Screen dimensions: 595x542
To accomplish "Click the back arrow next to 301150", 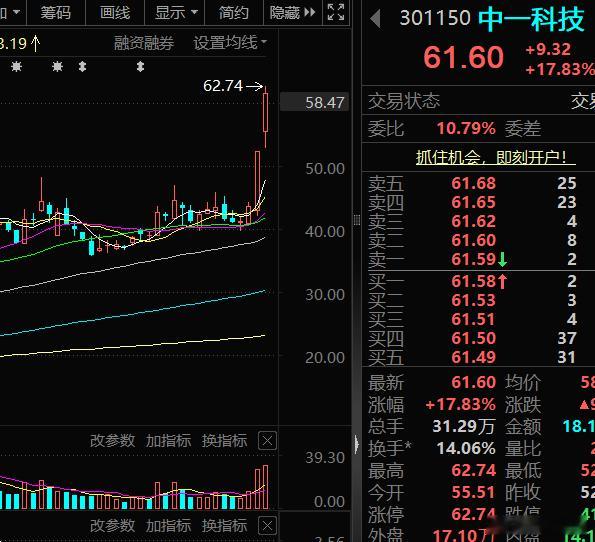I will [375, 18].
